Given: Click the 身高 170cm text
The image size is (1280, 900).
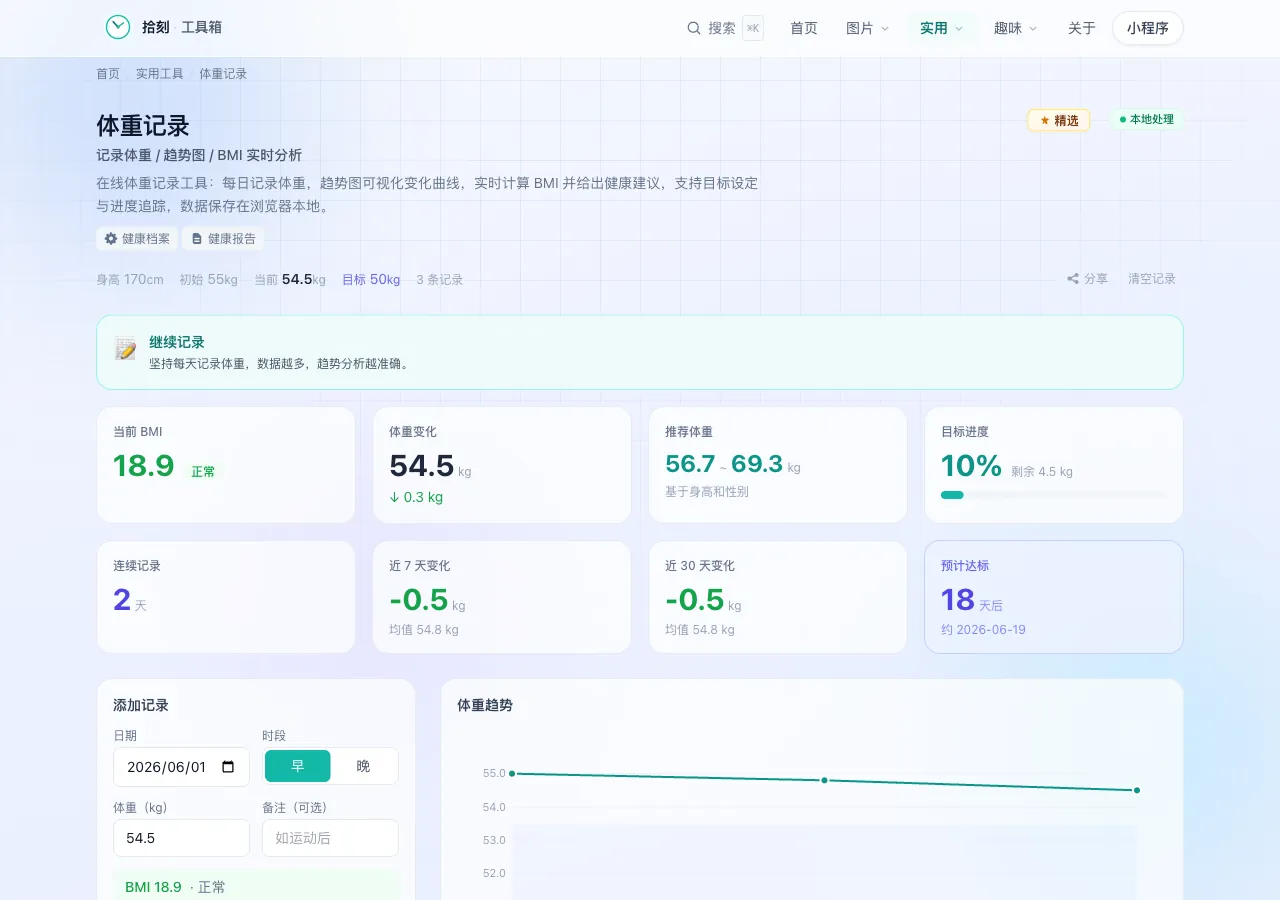Looking at the screenshot, I should click(130, 280).
